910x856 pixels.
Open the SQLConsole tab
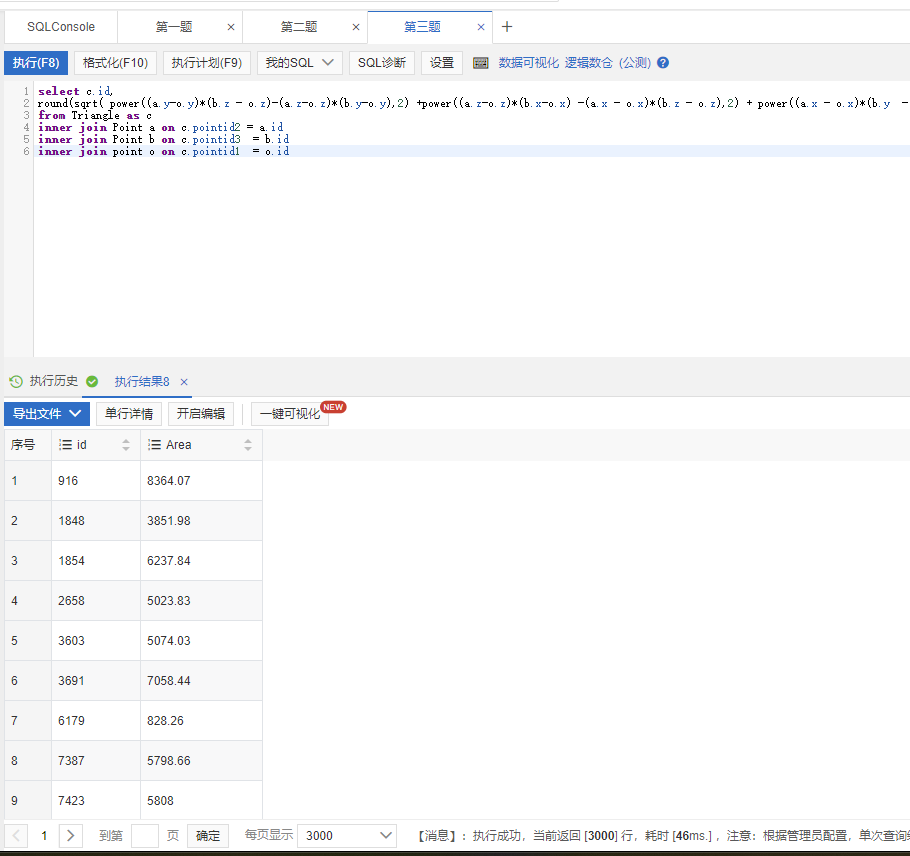pyautogui.click(x=61, y=27)
